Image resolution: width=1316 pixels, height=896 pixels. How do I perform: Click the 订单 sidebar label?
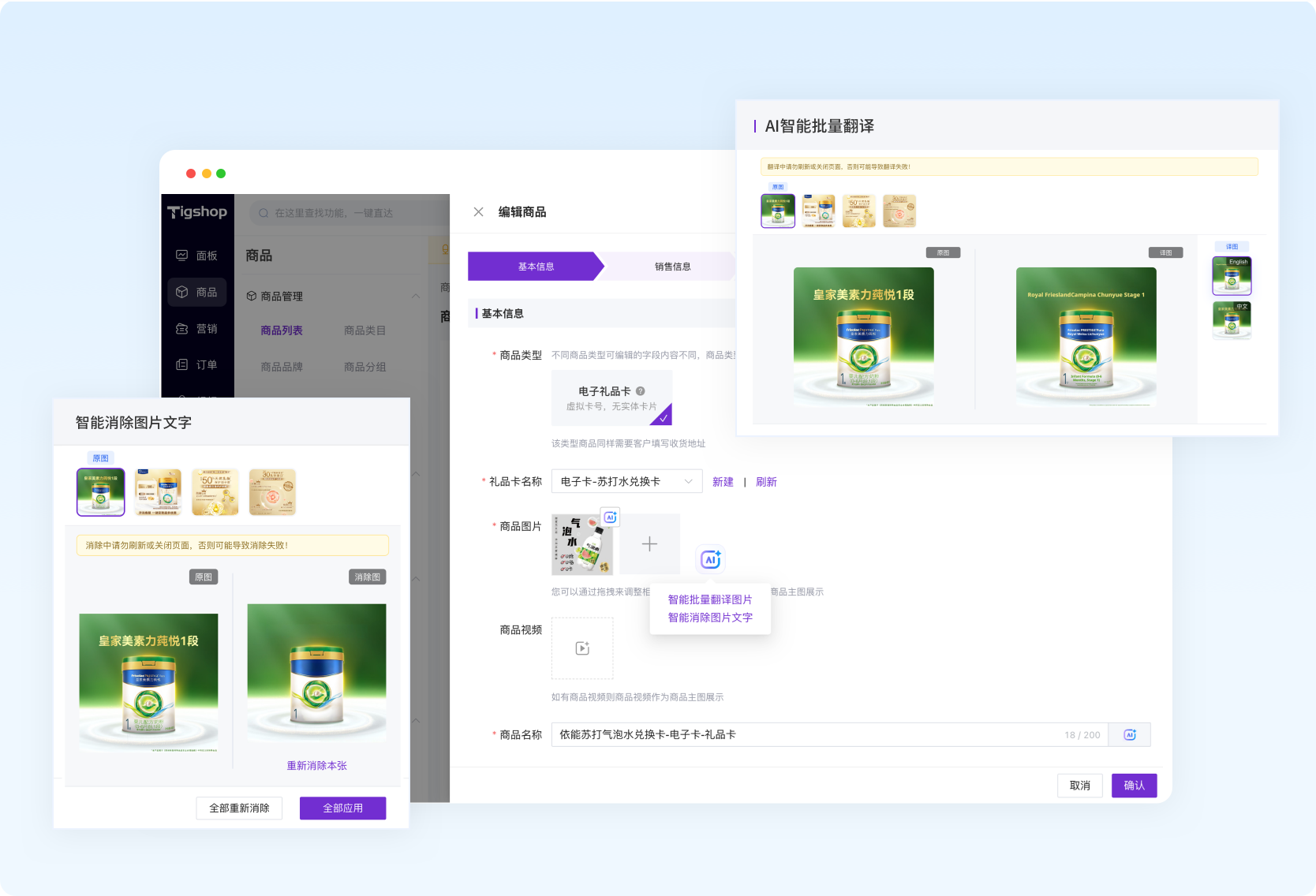tap(207, 365)
